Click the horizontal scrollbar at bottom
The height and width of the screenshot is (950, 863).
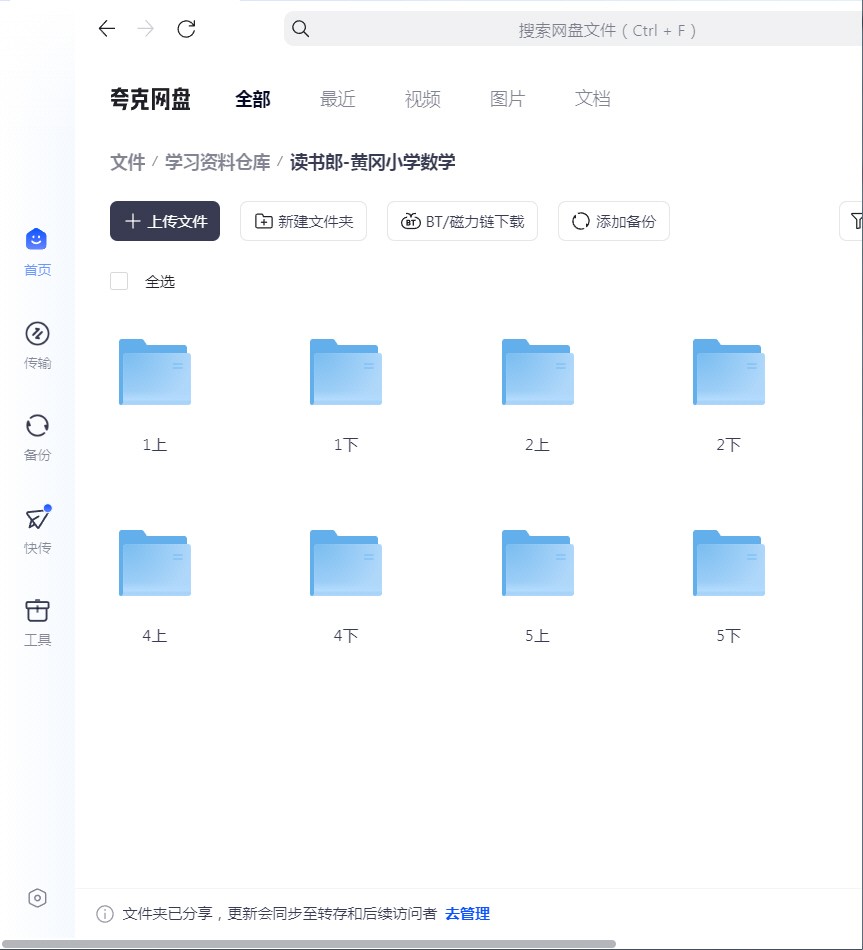[x=308, y=944]
